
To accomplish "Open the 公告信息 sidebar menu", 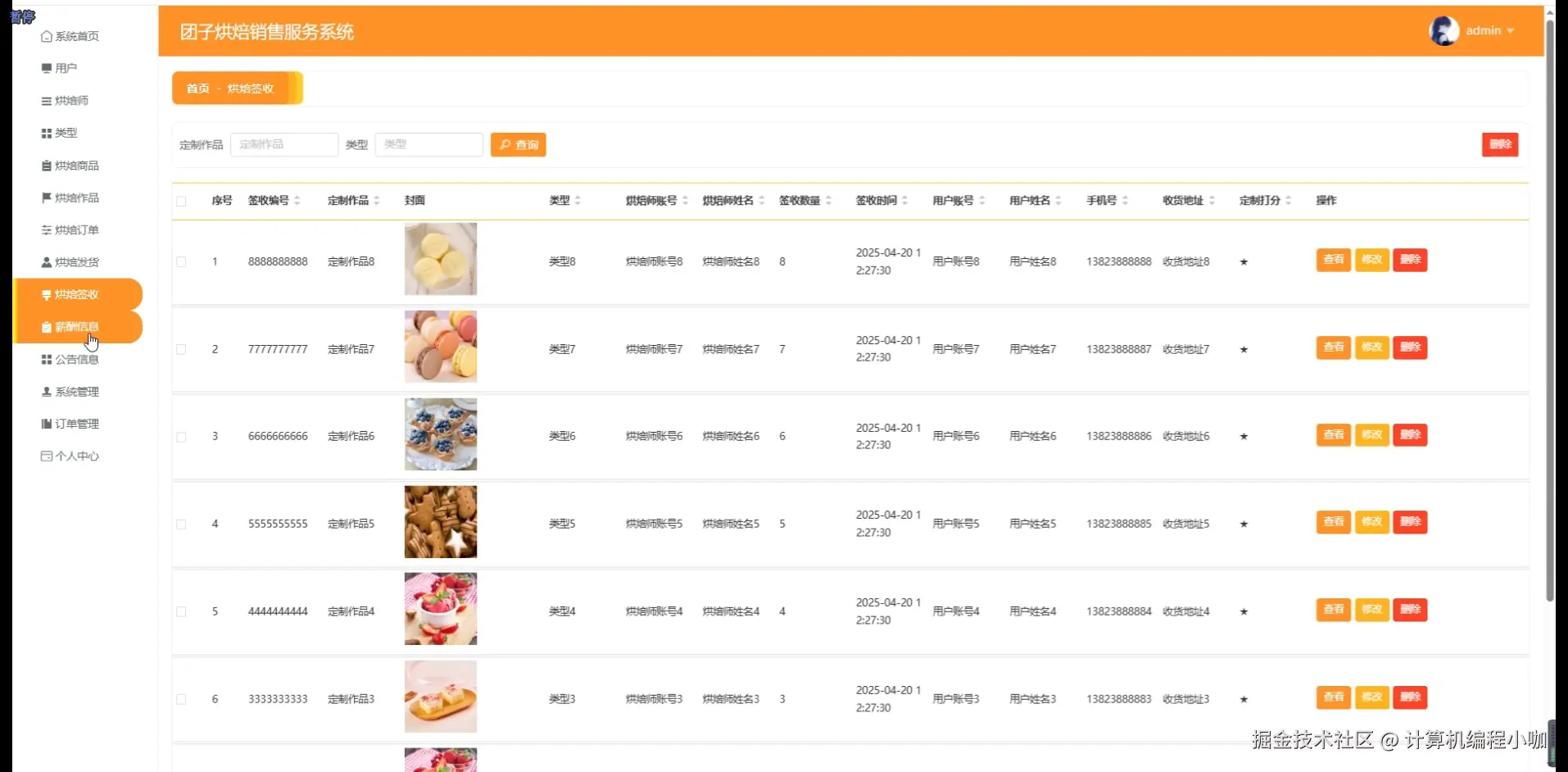I will (x=78, y=359).
